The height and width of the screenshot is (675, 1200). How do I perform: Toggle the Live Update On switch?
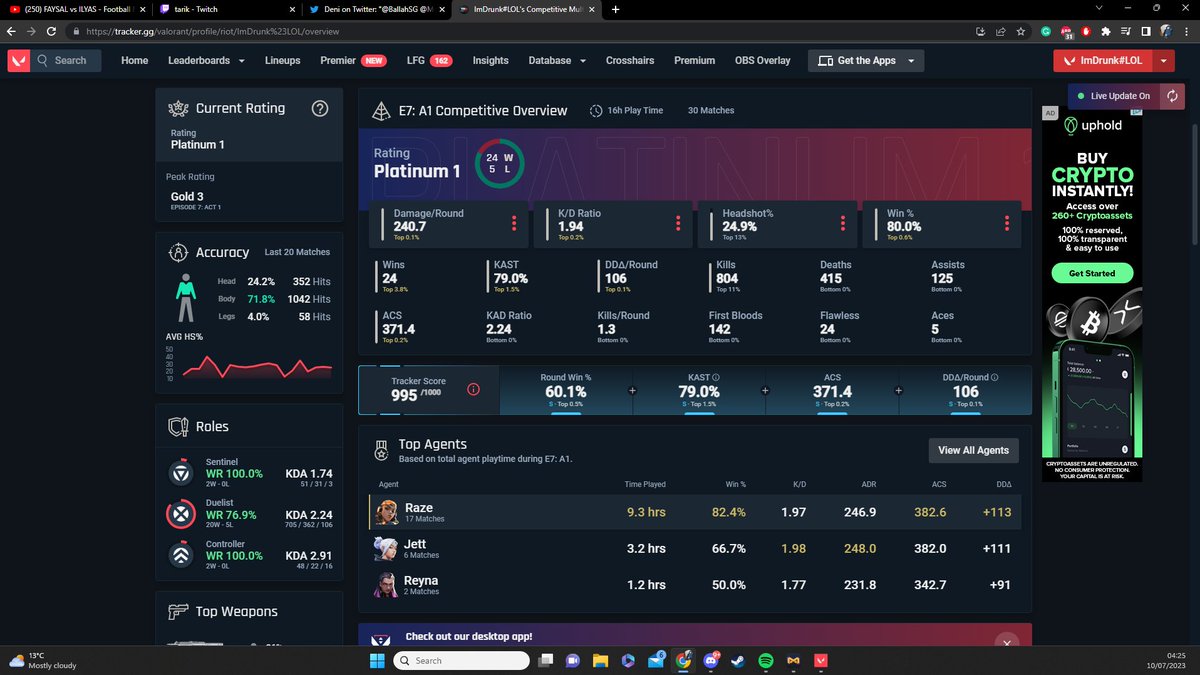tap(1113, 96)
